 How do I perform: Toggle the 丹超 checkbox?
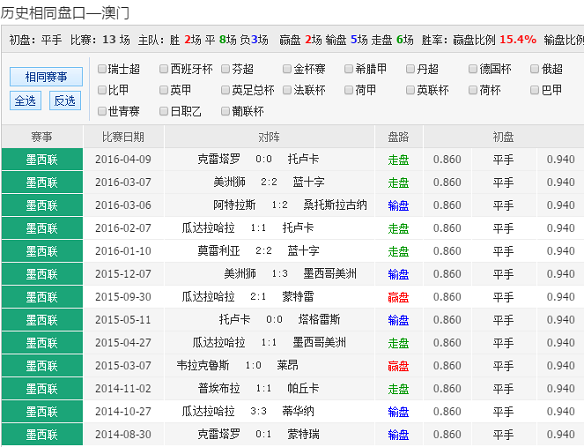410,69
